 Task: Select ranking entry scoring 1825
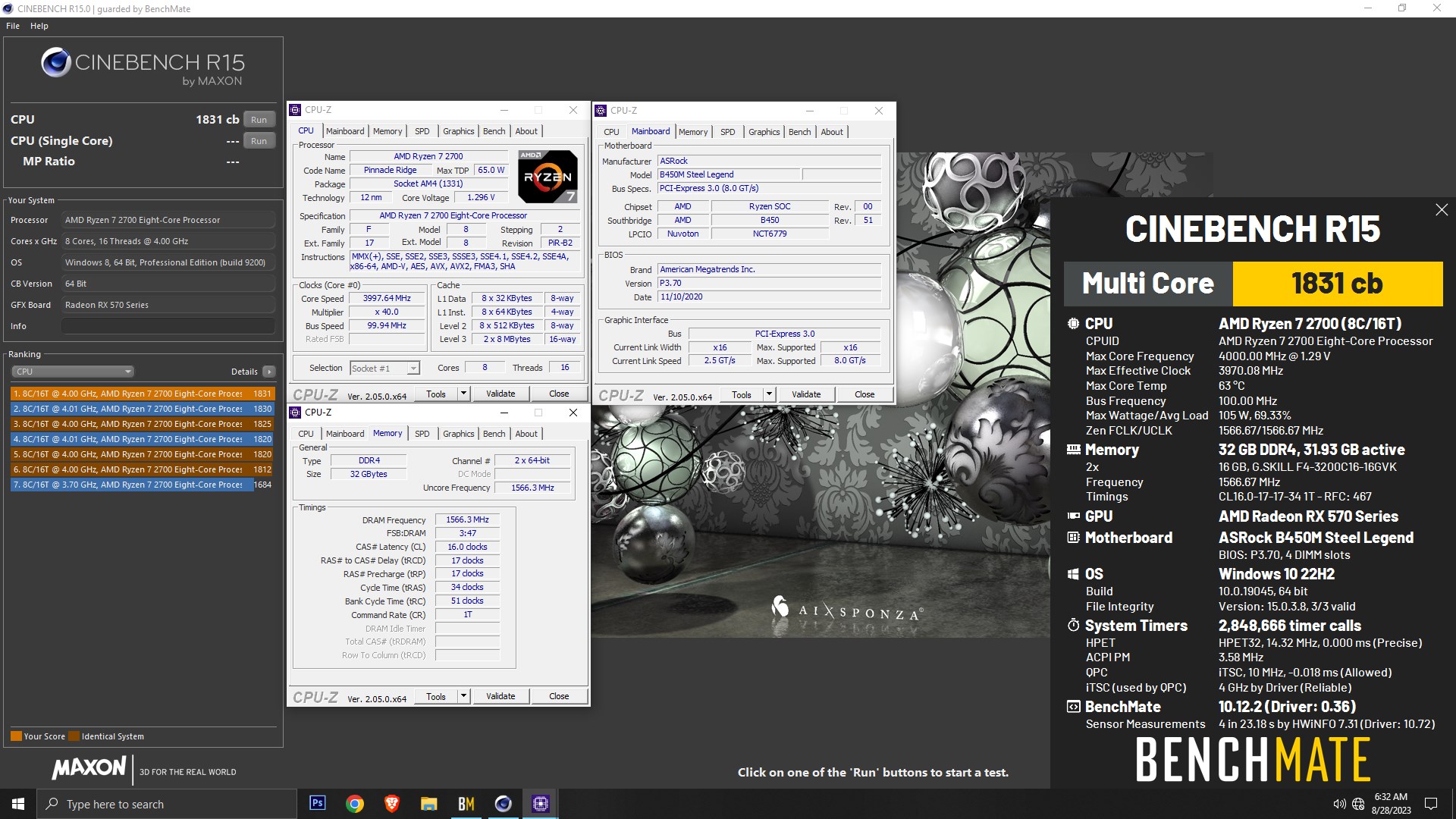[x=142, y=424]
